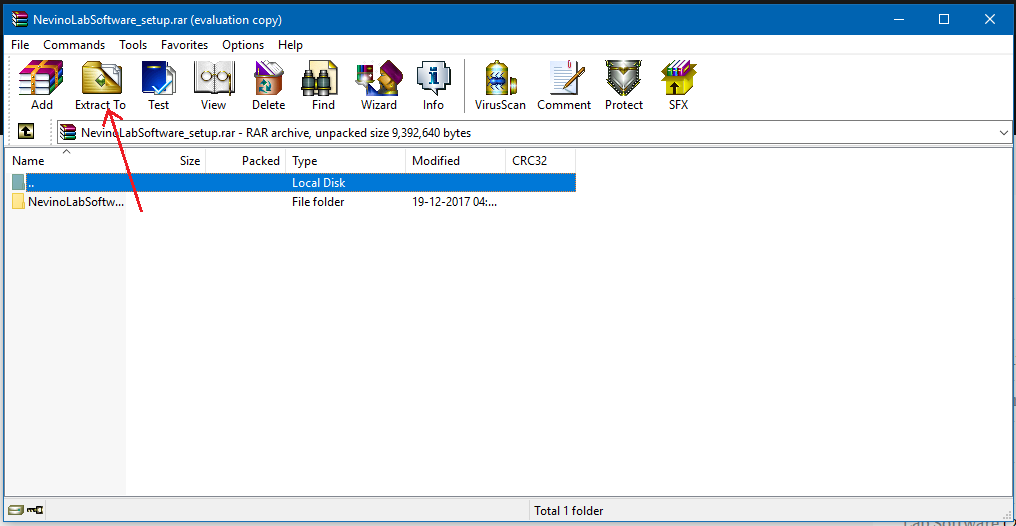Show archive Info
Screen dimensions: 1016x526
click(x=433, y=84)
